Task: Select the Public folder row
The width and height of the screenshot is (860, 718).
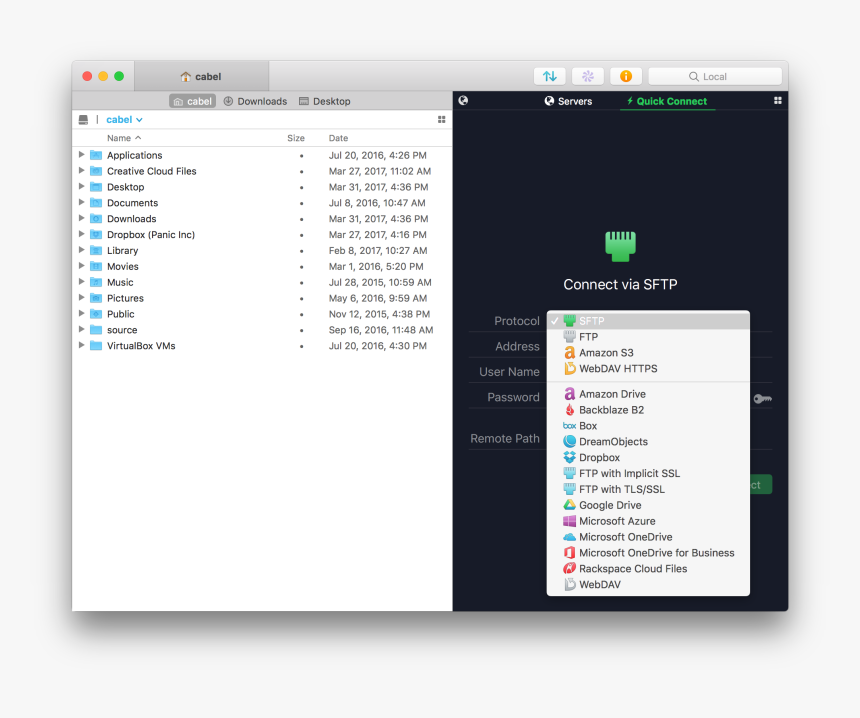Action: pyautogui.click(x=262, y=314)
